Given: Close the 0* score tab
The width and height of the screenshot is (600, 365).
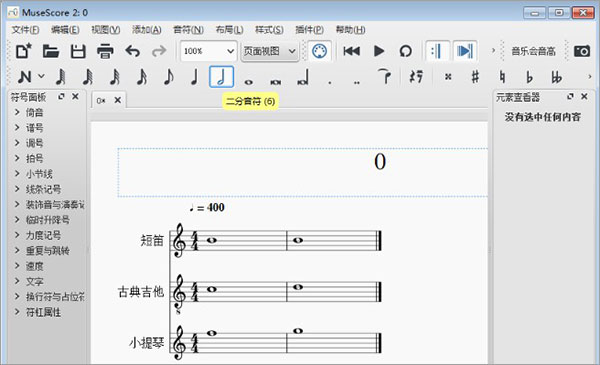Looking at the screenshot, I should [117, 100].
